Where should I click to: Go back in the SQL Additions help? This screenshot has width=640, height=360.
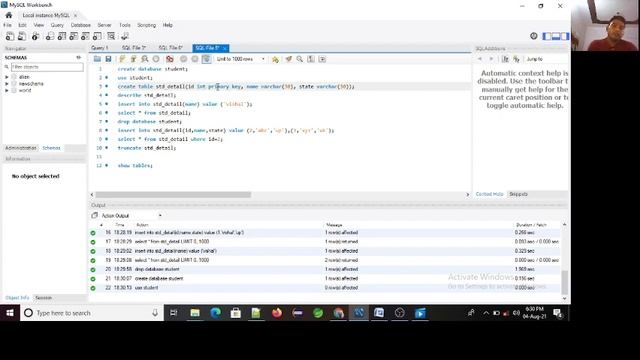[x=480, y=59]
